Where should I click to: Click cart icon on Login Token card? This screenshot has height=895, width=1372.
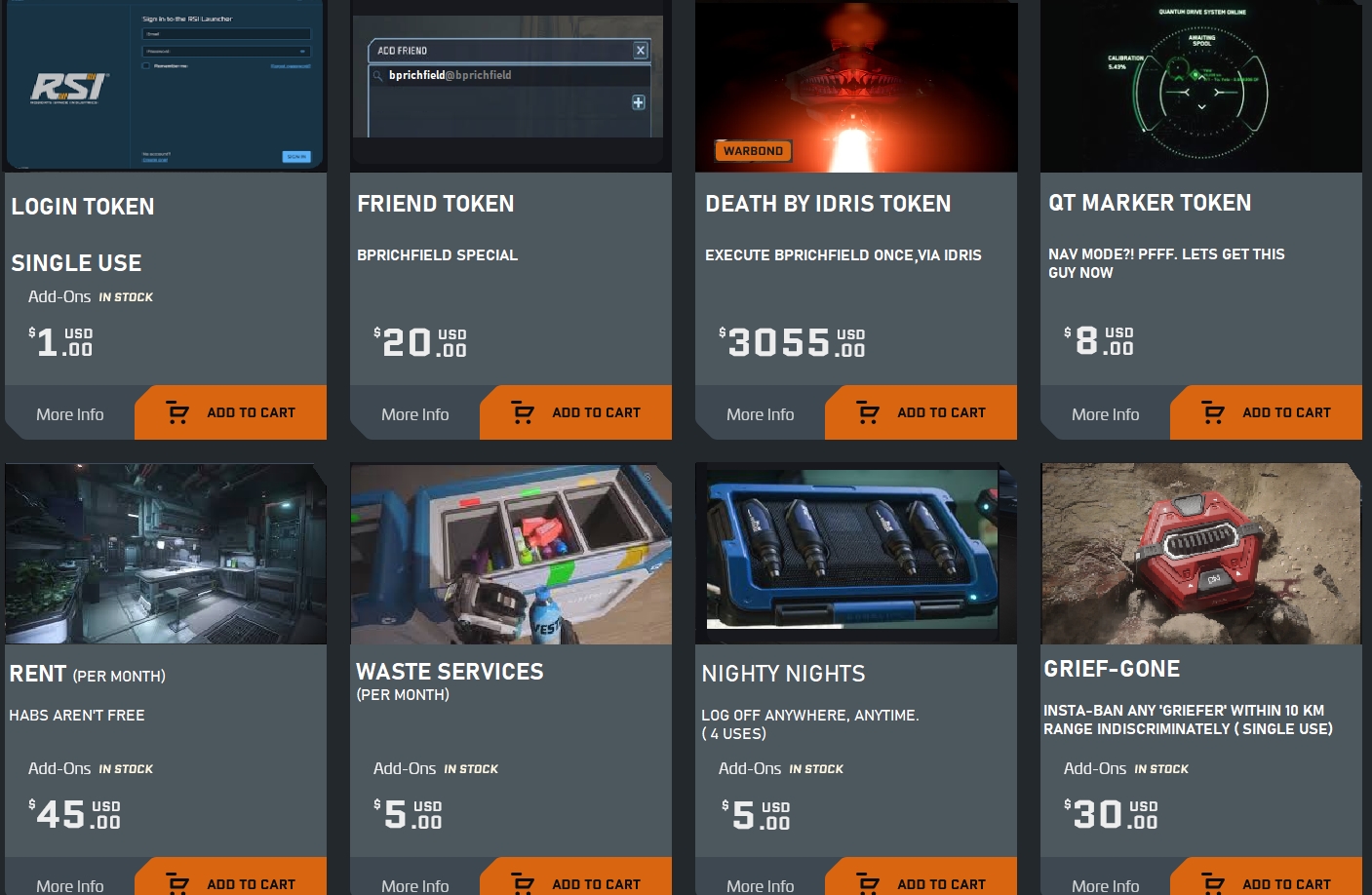(x=177, y=412)
